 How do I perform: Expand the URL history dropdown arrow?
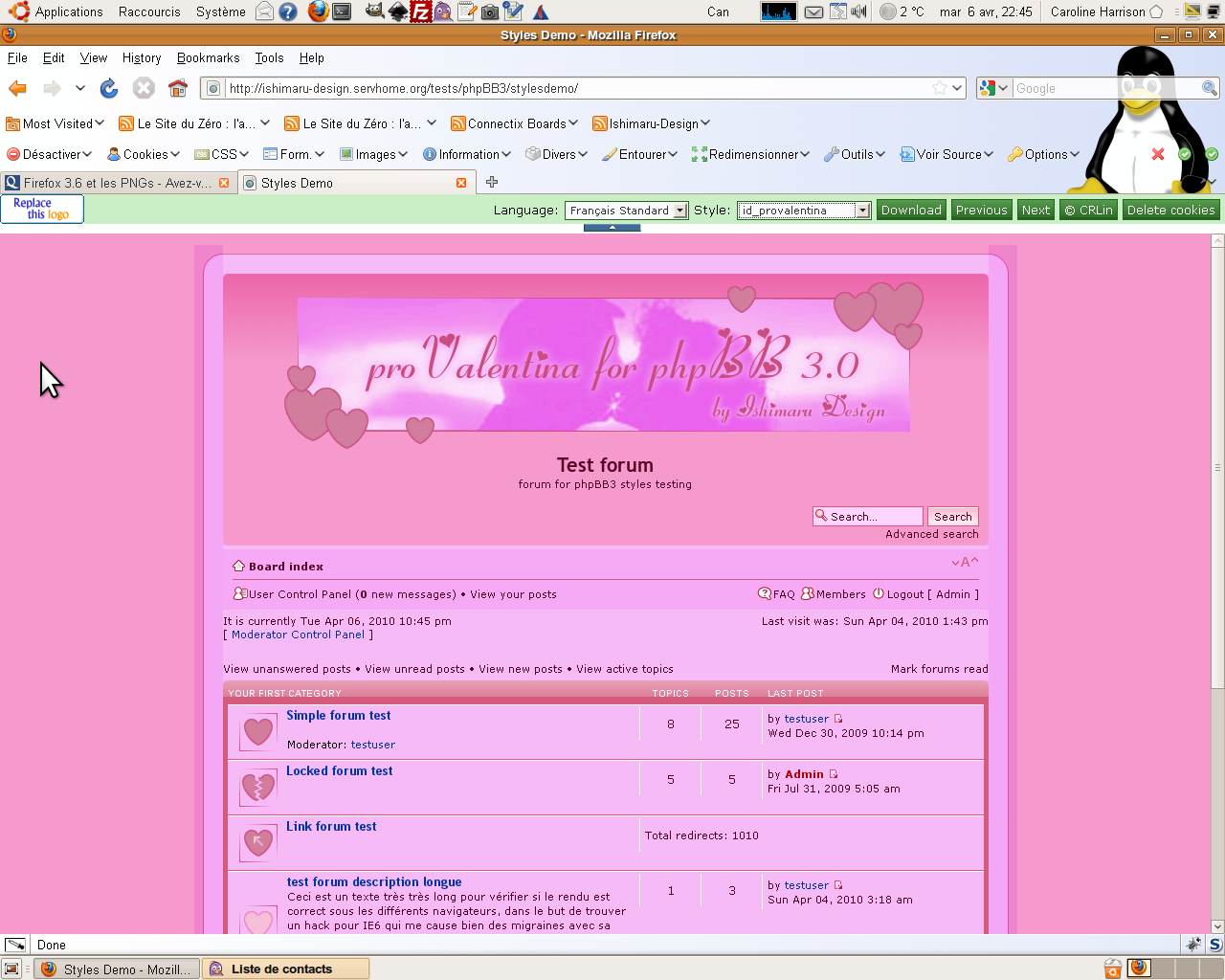tap(956, 88)
